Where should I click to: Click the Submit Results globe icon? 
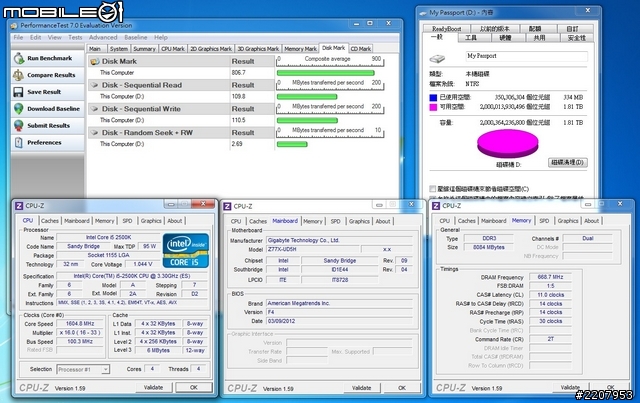[18, 125]
